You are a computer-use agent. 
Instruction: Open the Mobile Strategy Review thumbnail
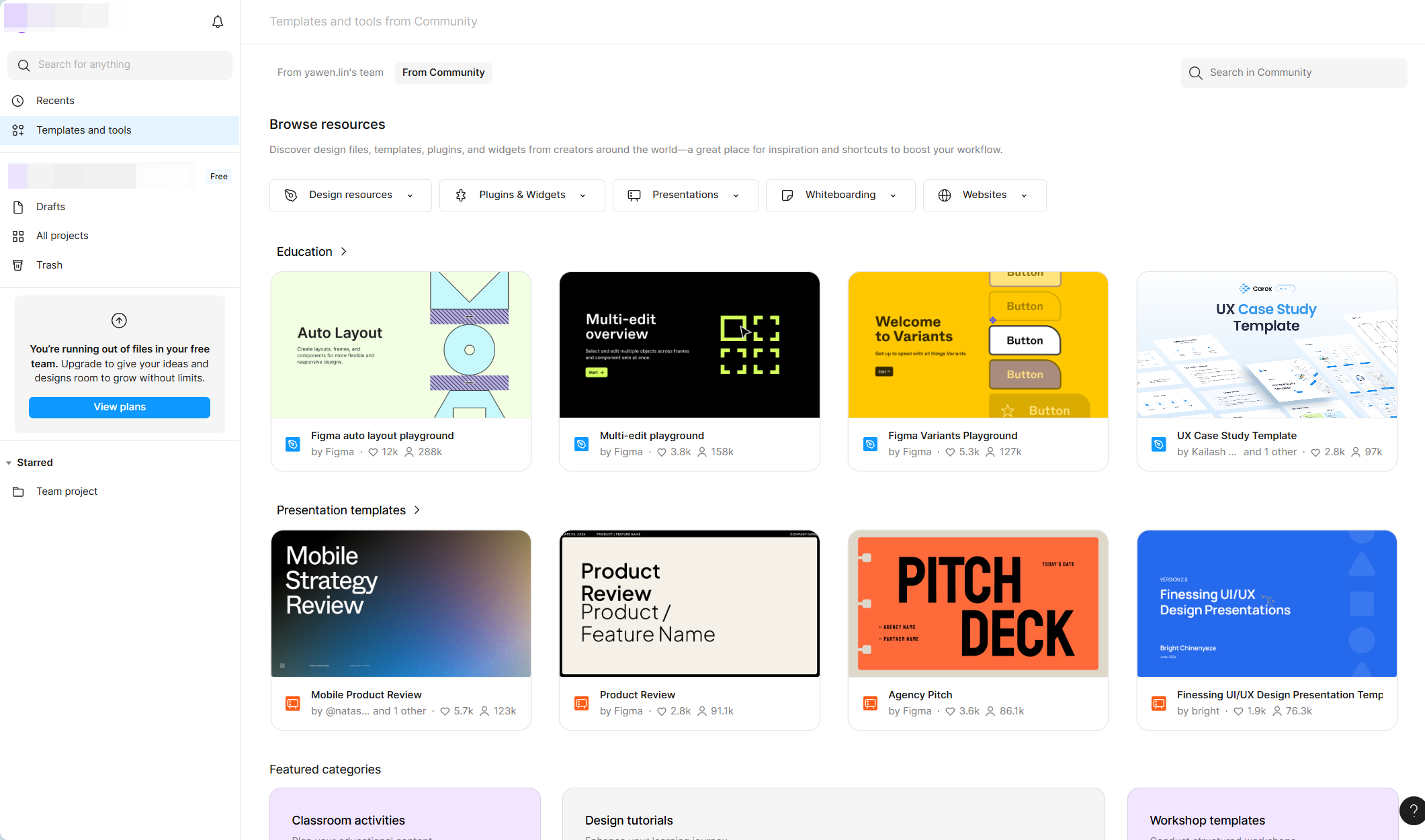401,604
